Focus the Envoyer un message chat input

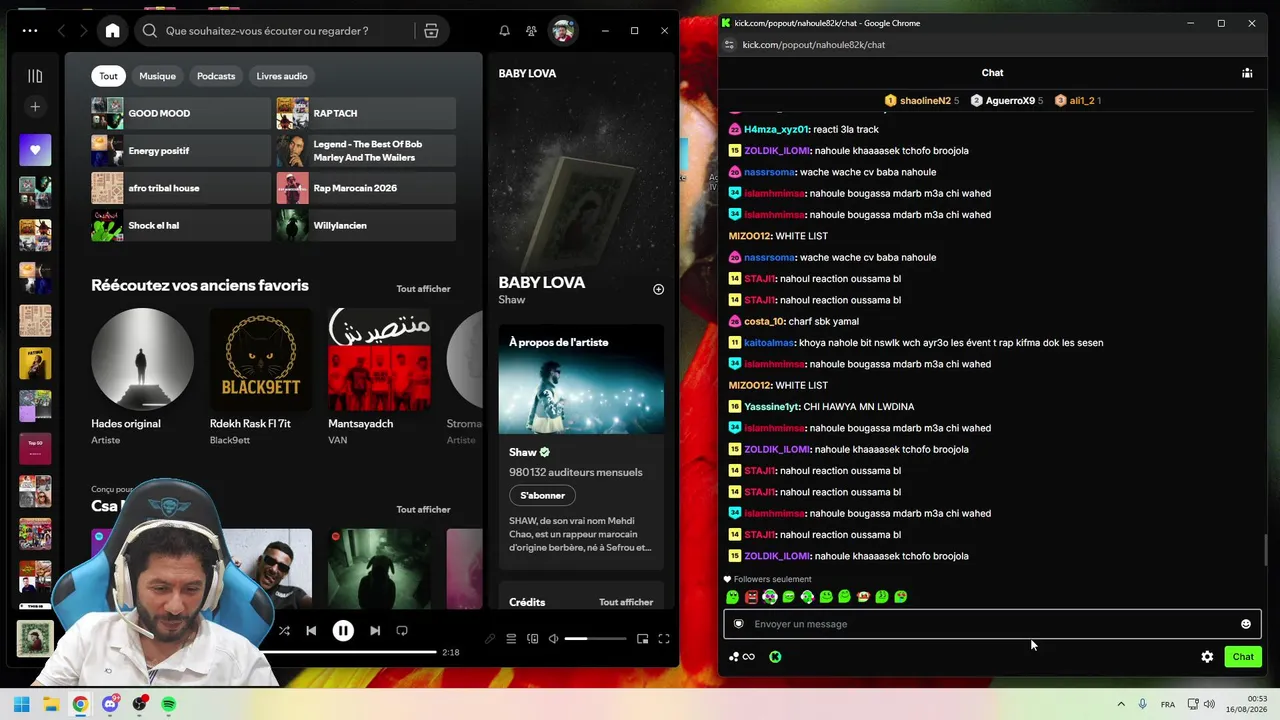(x=992, y=624)
